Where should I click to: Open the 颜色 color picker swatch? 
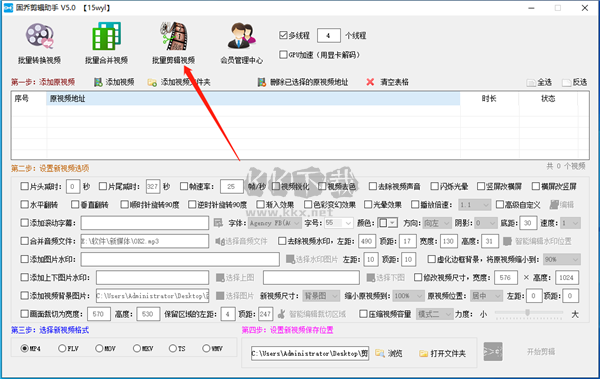tap(387, 223)
